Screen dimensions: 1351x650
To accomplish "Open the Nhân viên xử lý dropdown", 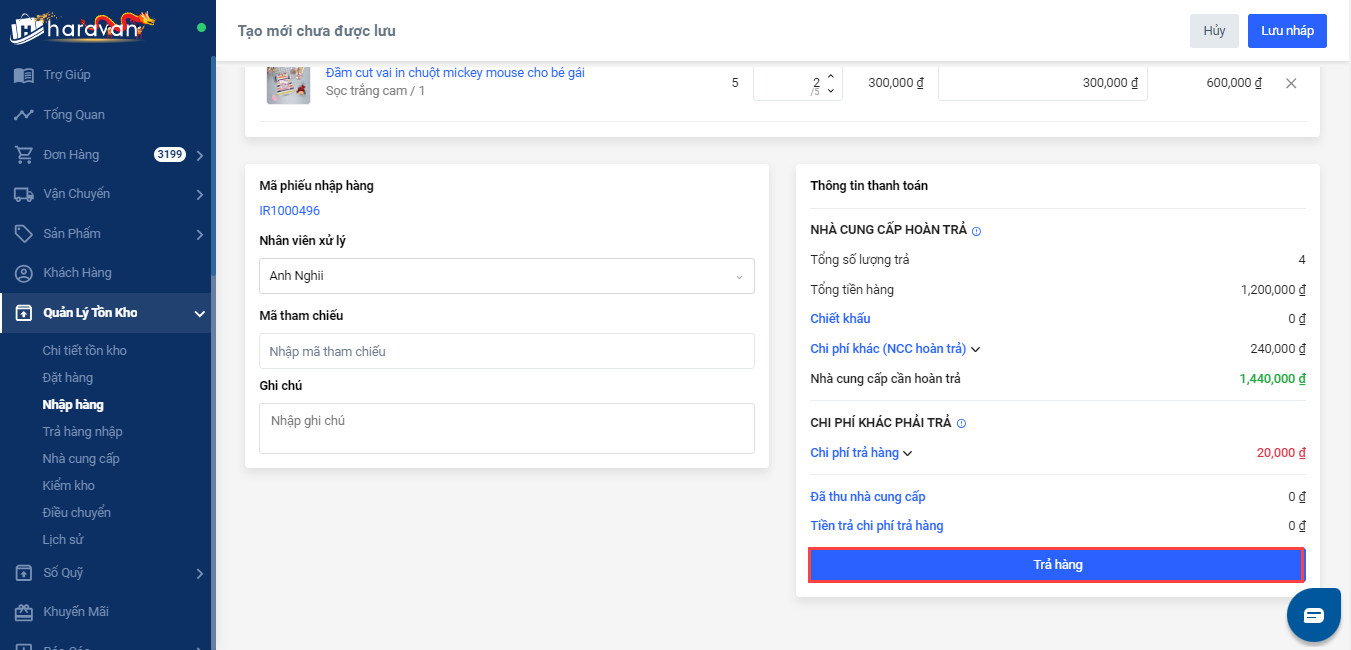I will pos(506,276).
